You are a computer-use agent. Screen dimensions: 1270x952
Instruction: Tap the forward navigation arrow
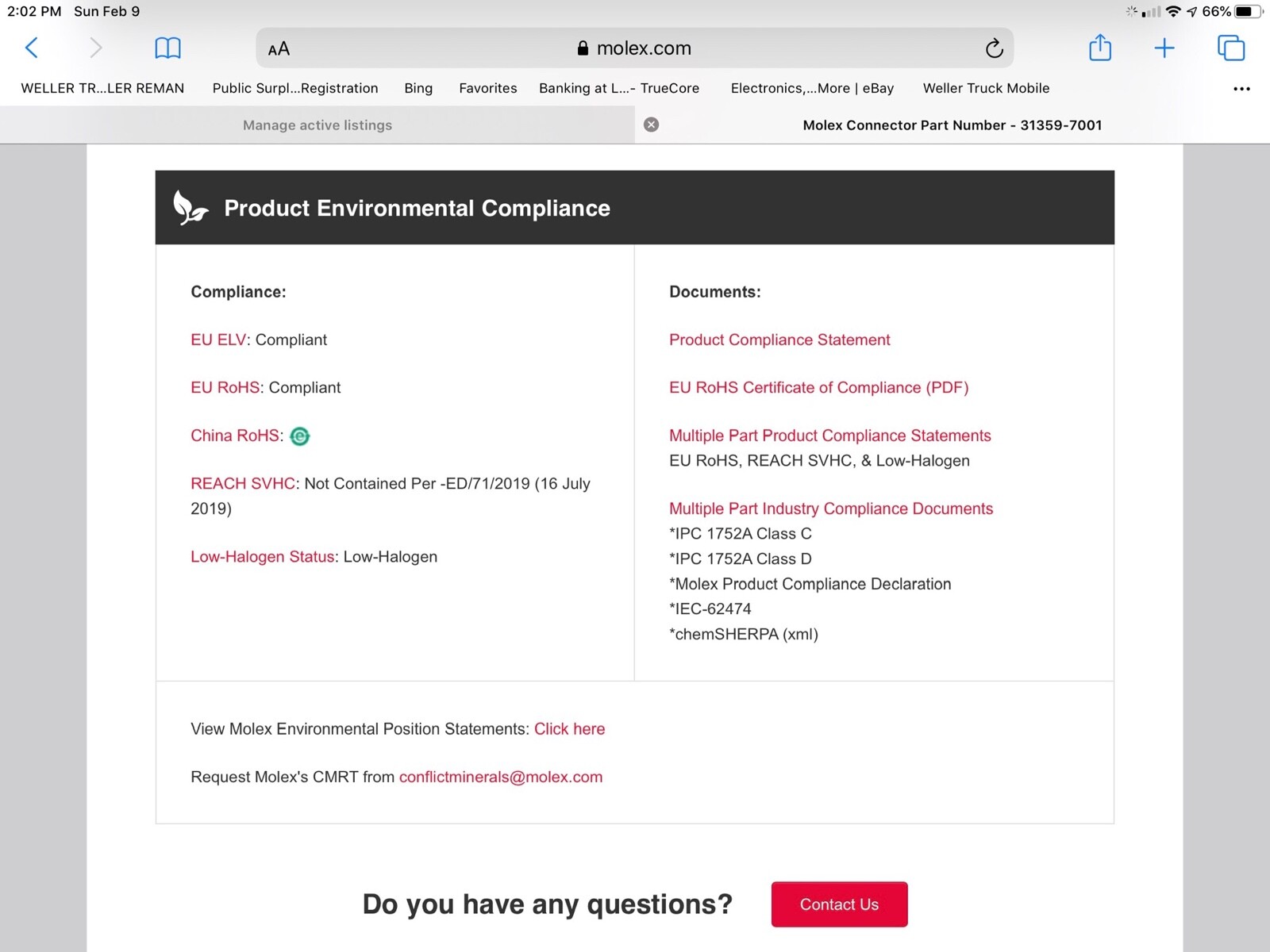point(95,48)
